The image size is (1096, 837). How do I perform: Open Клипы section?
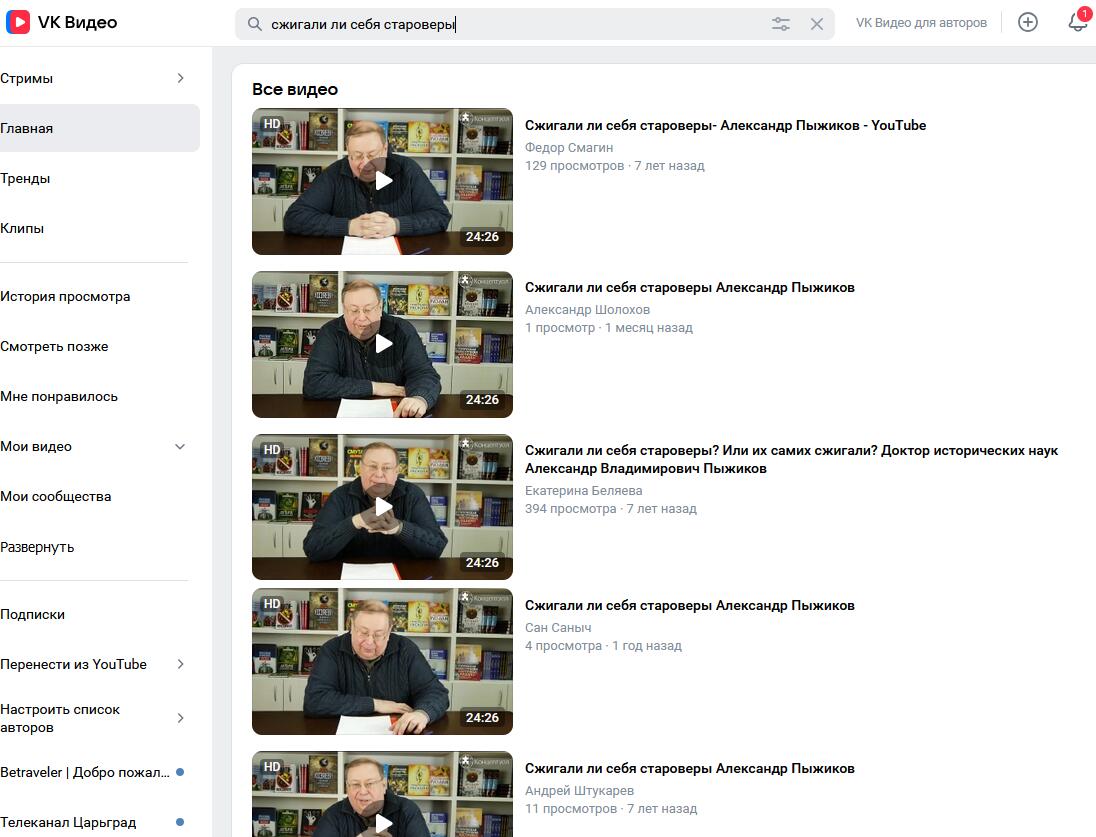22,229
